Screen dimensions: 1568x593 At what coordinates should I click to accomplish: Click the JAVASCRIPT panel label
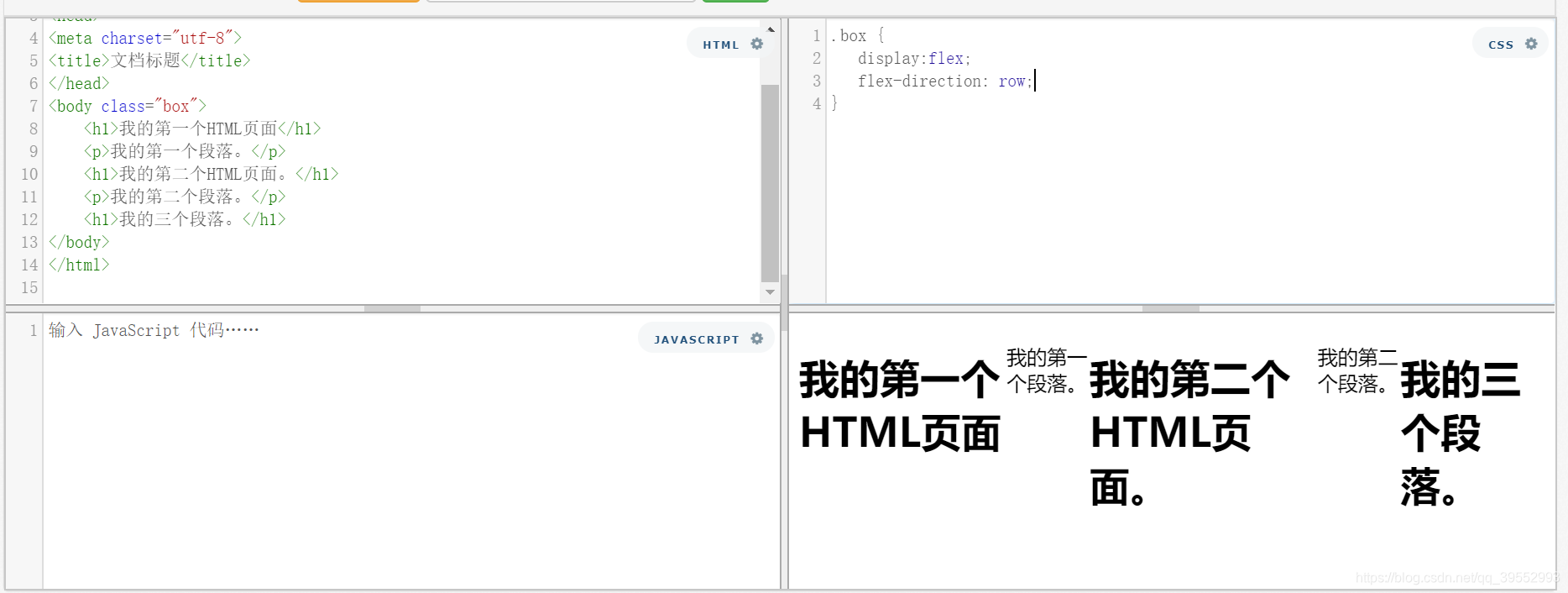click(697, 339)
